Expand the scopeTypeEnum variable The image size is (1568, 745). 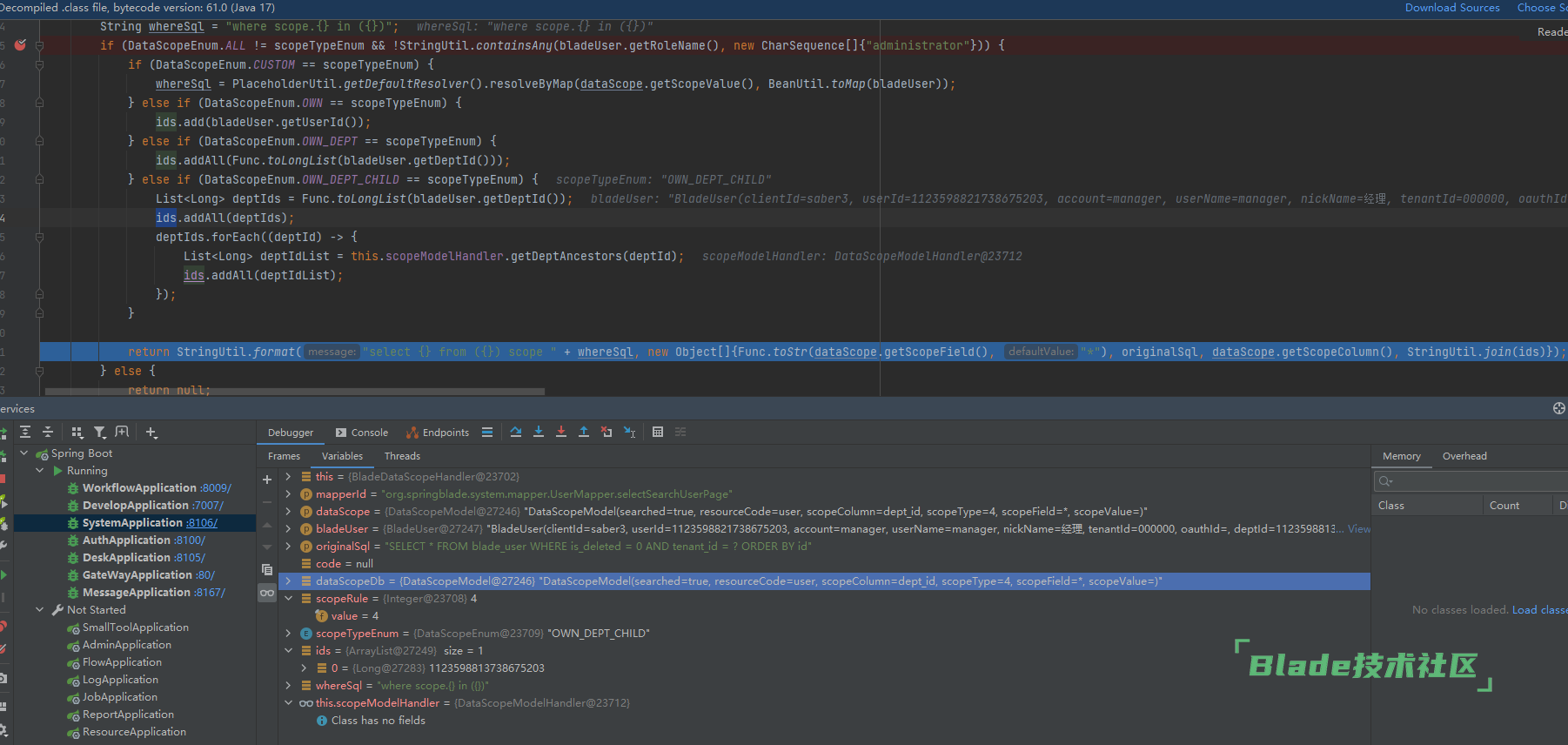click(288, 633)
